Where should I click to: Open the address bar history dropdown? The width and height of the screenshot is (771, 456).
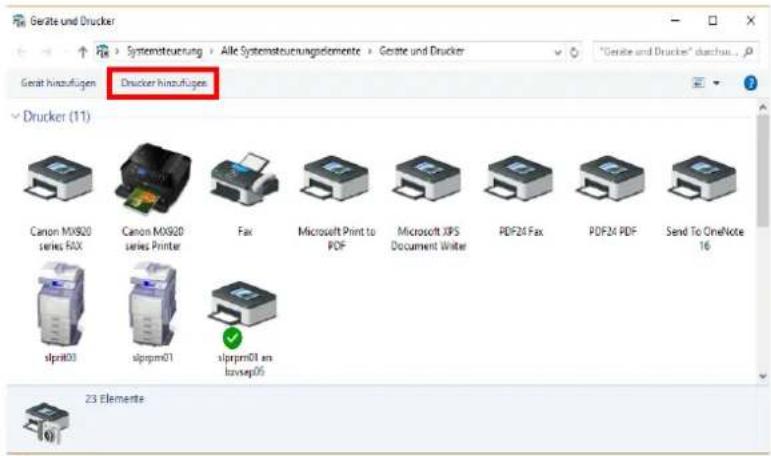pyautogui.click(x=558, y=52)
